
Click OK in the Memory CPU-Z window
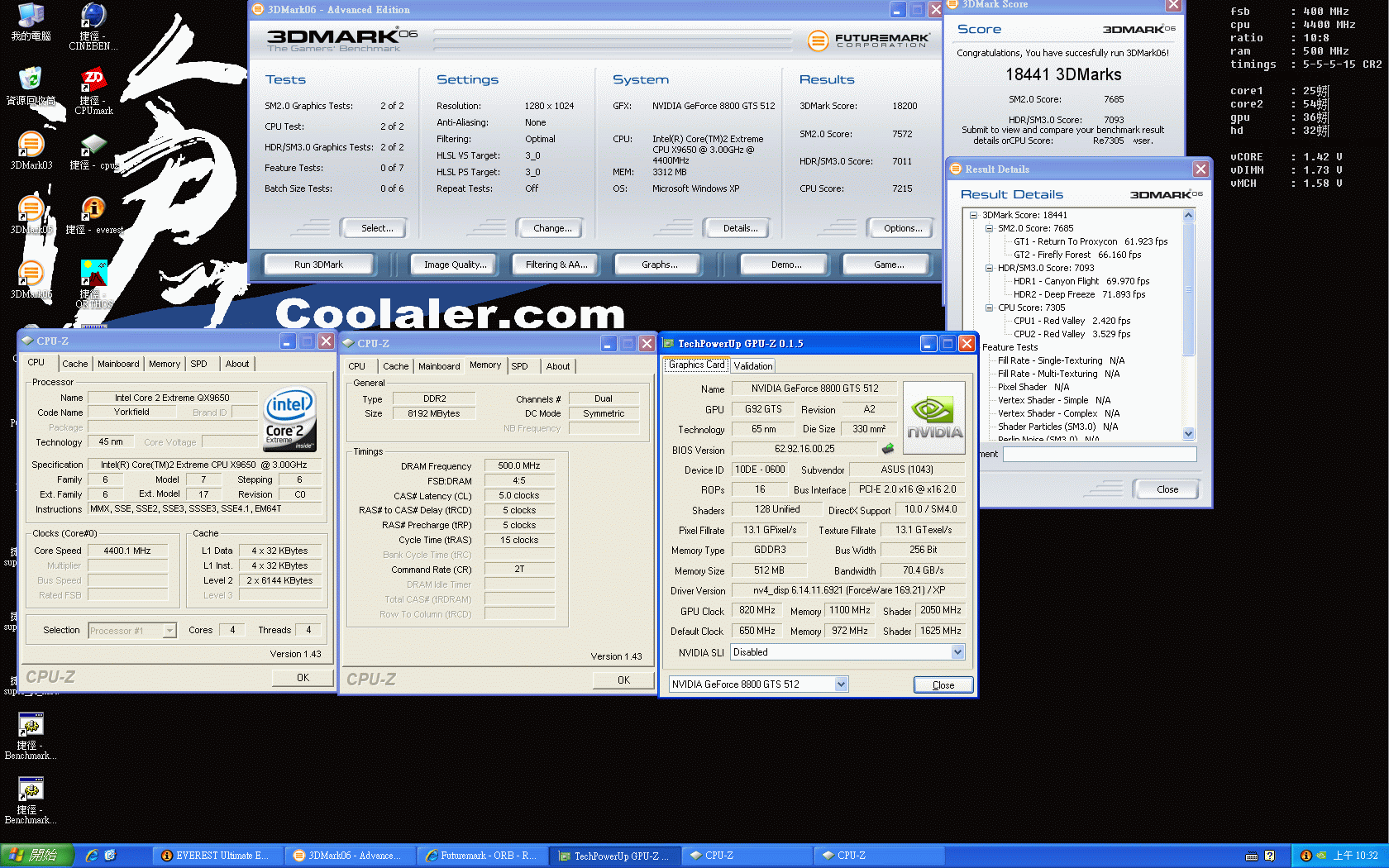pyautogui.click(x=623, y=680)
